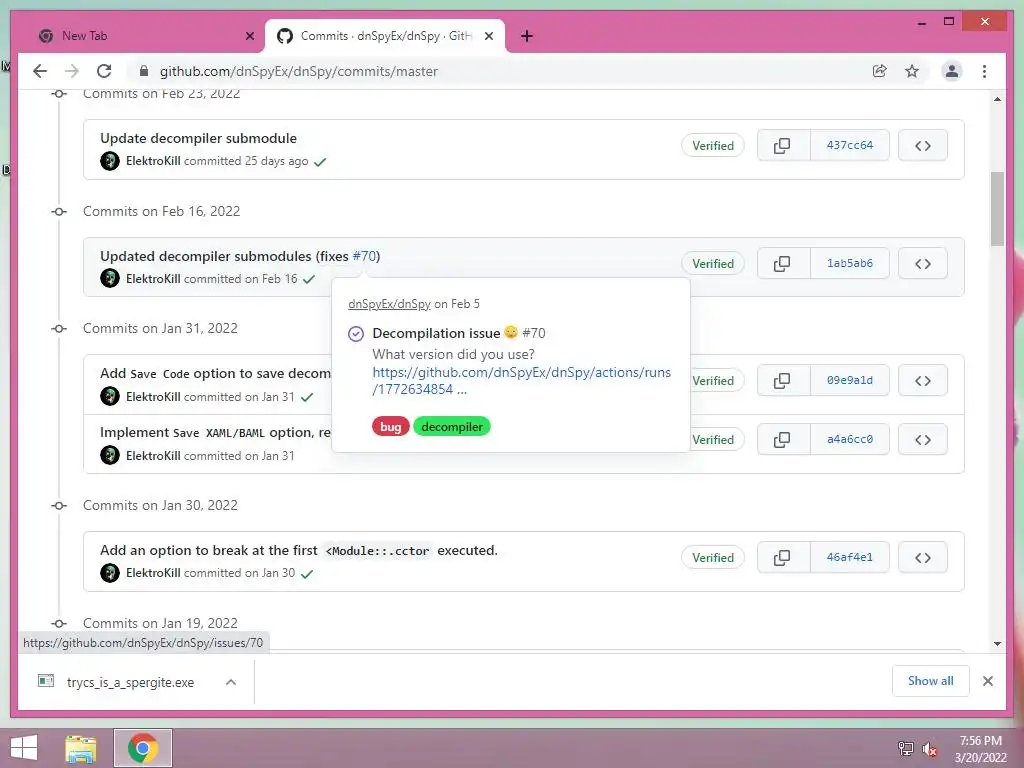
Task: Click the ElektroKill author on Feb 16 commit
Action: (x=153, y=279)
